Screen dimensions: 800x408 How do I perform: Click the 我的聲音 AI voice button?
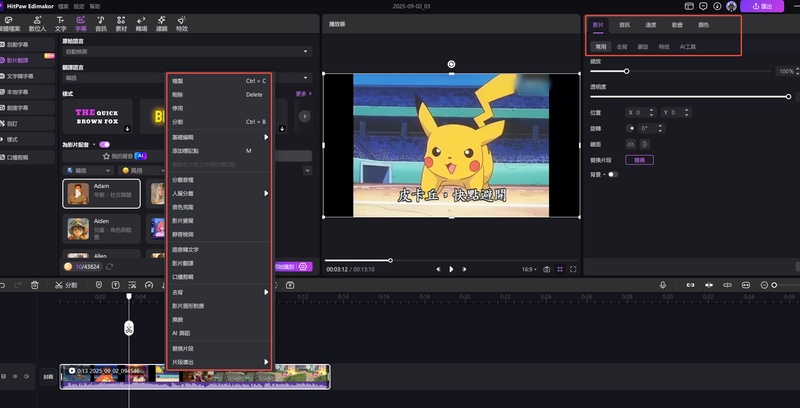(x=125, y=156)
